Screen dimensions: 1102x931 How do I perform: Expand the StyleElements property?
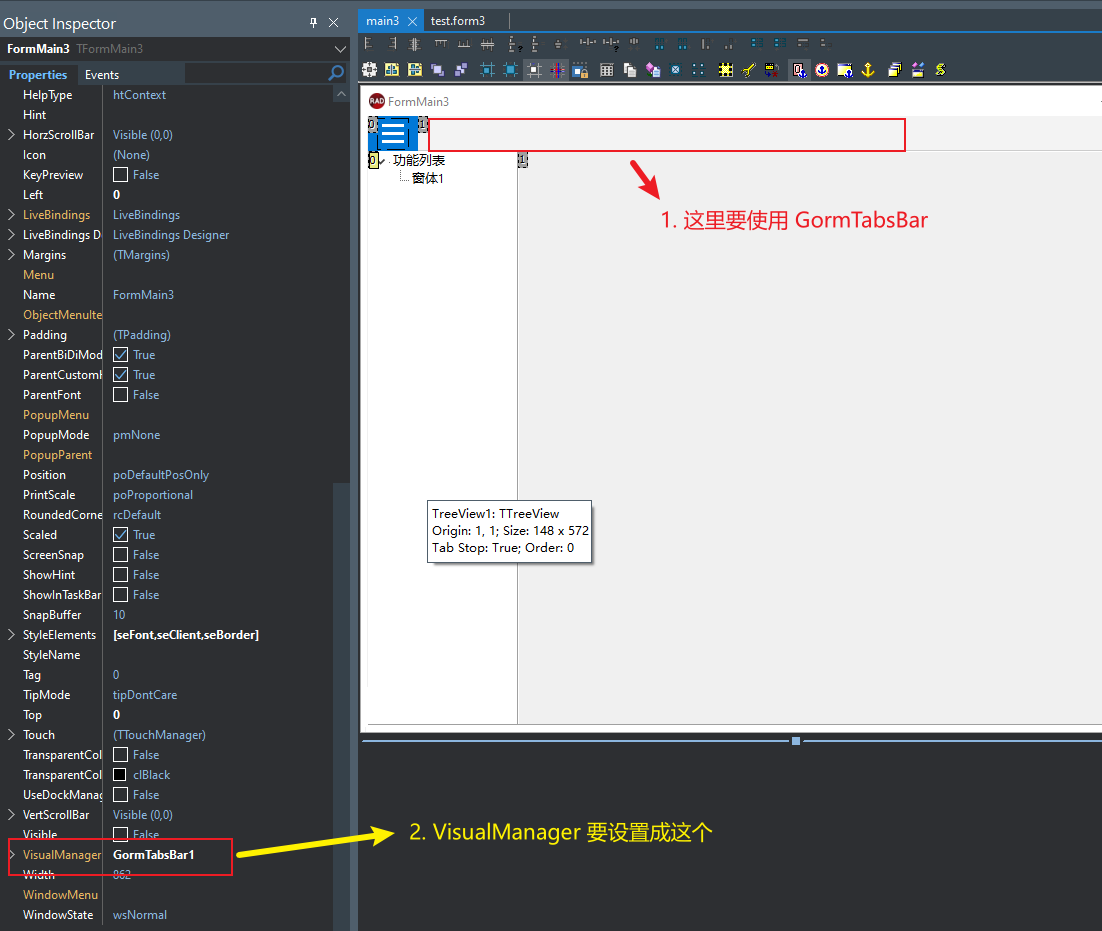(11, 634)
